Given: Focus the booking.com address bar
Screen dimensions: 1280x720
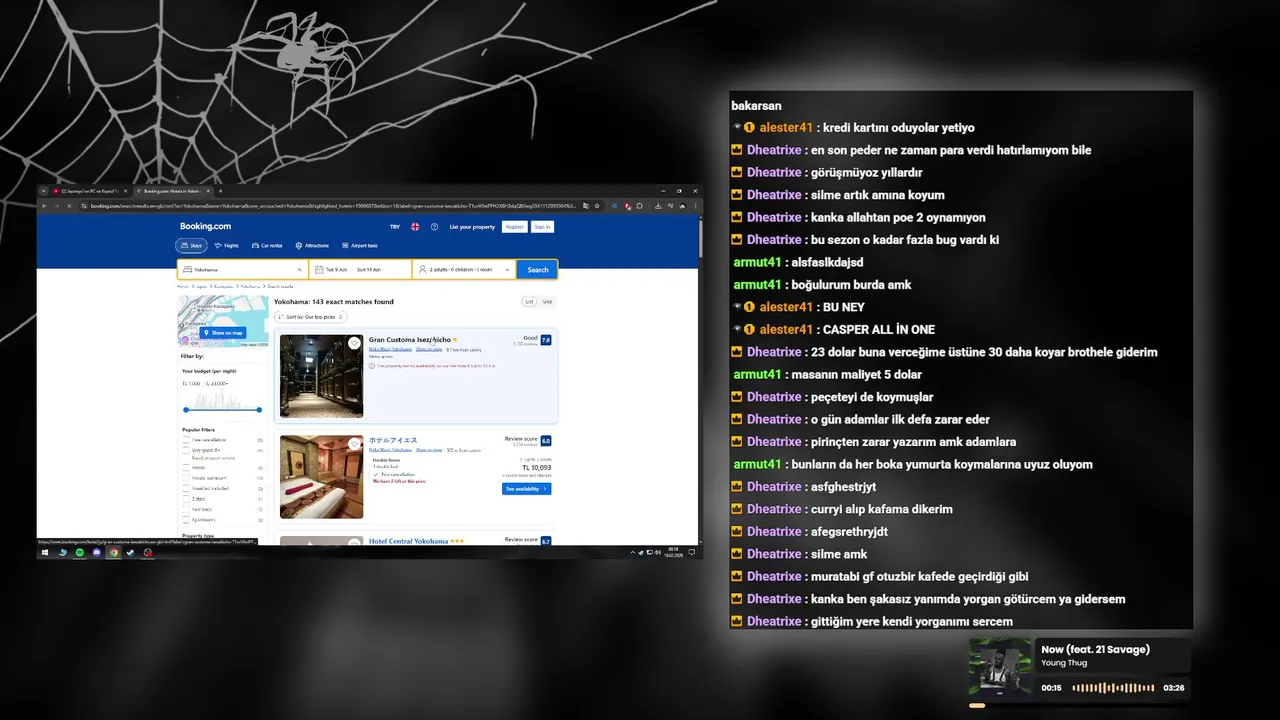Looking at the screenshot, I should 335,206.
